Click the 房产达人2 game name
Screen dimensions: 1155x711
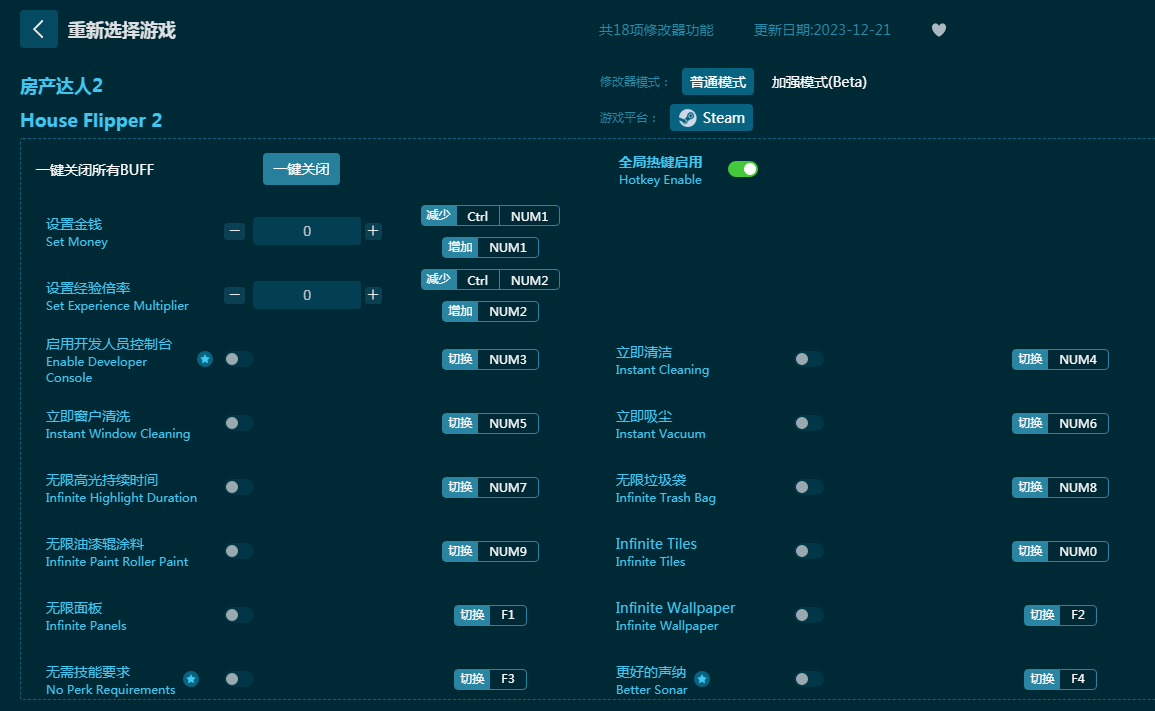[x=61, y=86]
